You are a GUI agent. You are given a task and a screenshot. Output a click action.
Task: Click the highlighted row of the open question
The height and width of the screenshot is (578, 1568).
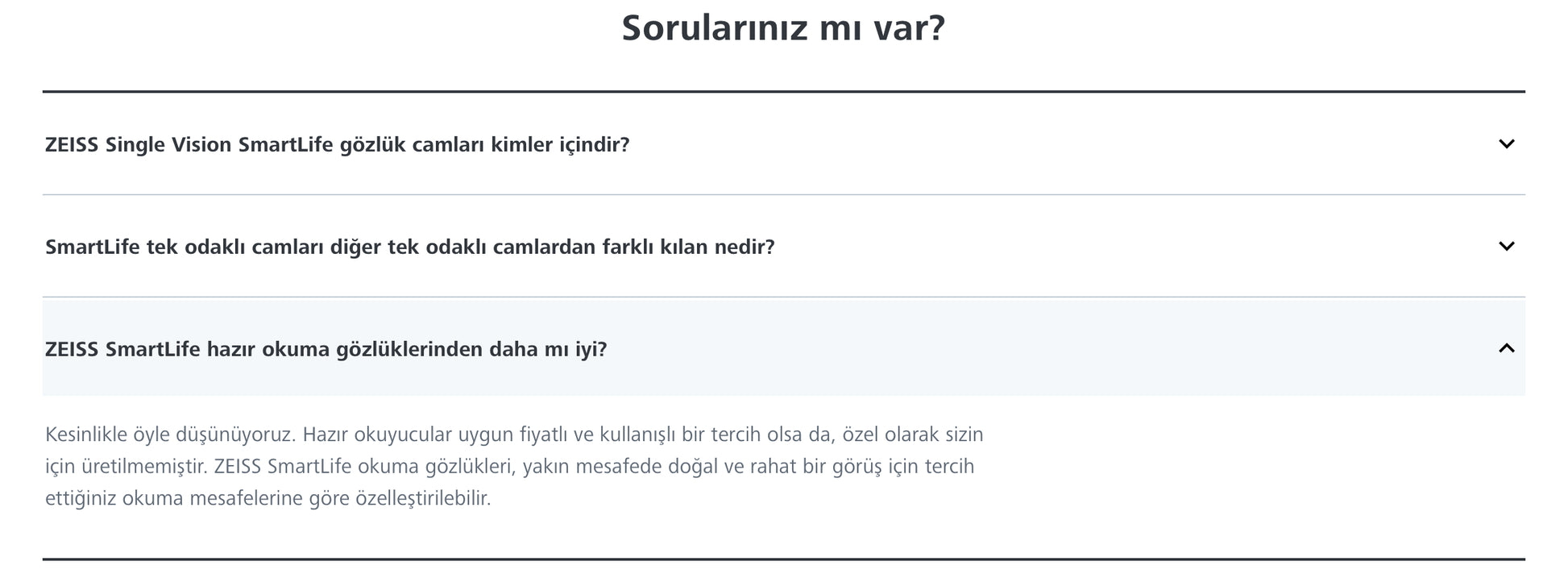1047,348
